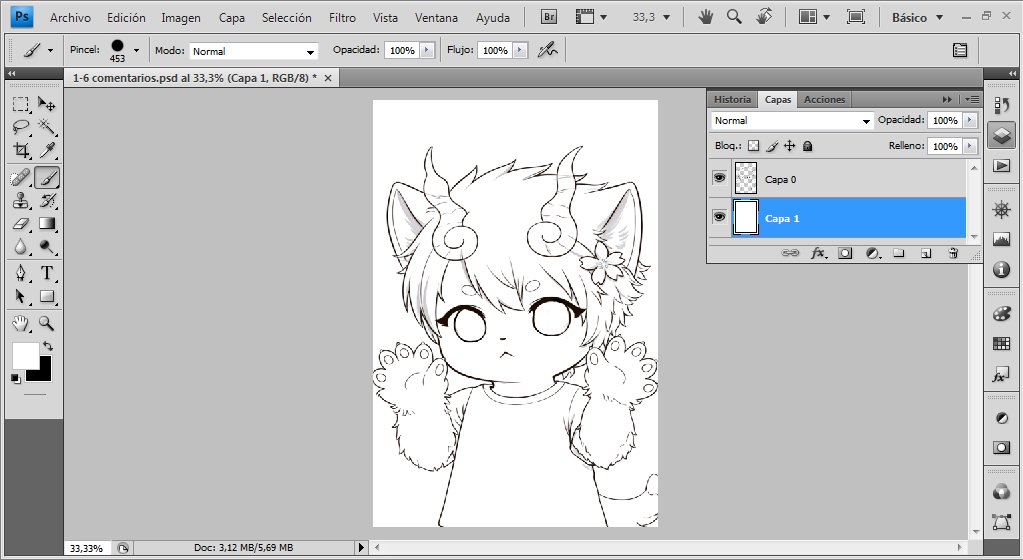Open the Básico workspace dropdown
The height and width of the screenshot is (560, 1023).
pos(917,18)
